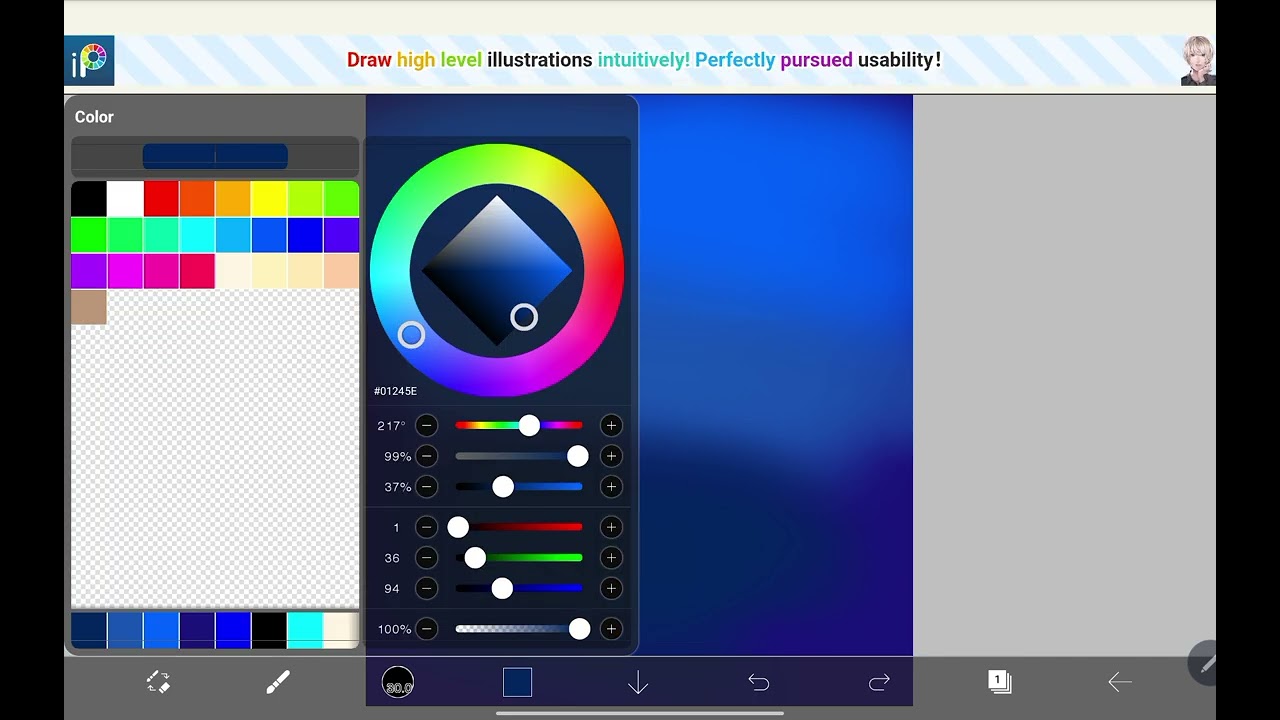Open the brush size 30.0 circle
This screenshot has width=1280, height=720.
pyautogui.click(x=398, y=682)
